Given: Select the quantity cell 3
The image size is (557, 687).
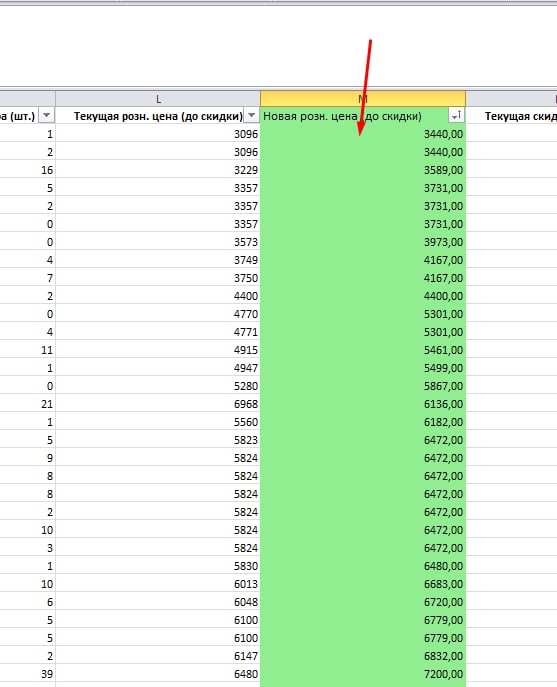Looking at the screenshot, I should point(27,548).
